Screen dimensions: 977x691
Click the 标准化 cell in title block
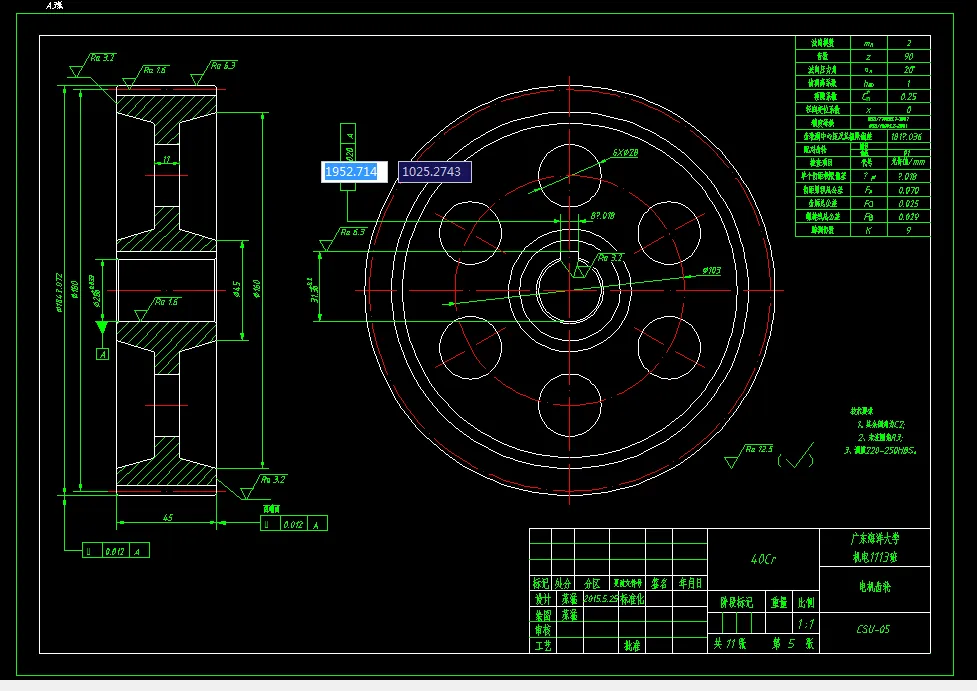point(632,599)
